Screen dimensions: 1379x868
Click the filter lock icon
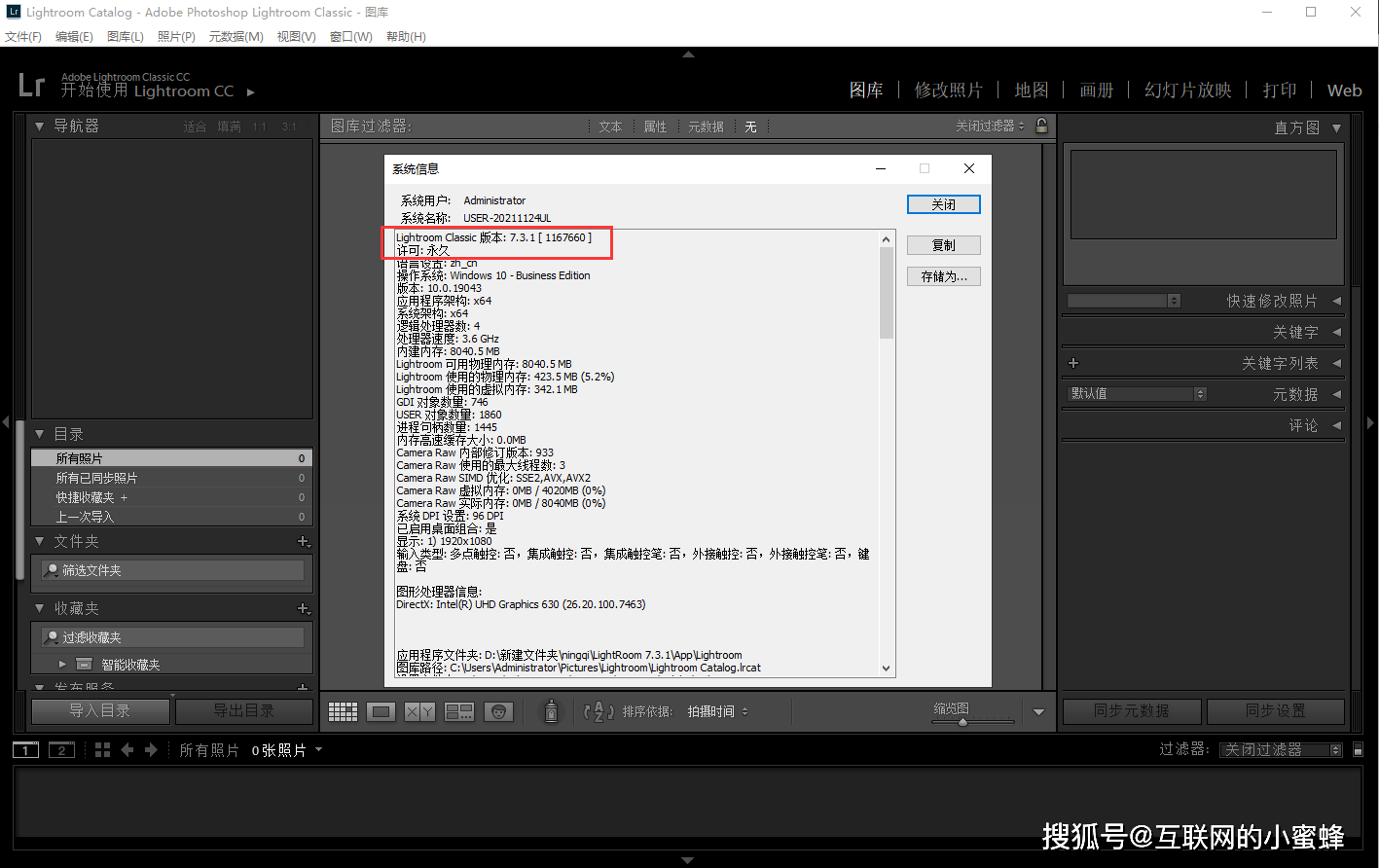1041,126
